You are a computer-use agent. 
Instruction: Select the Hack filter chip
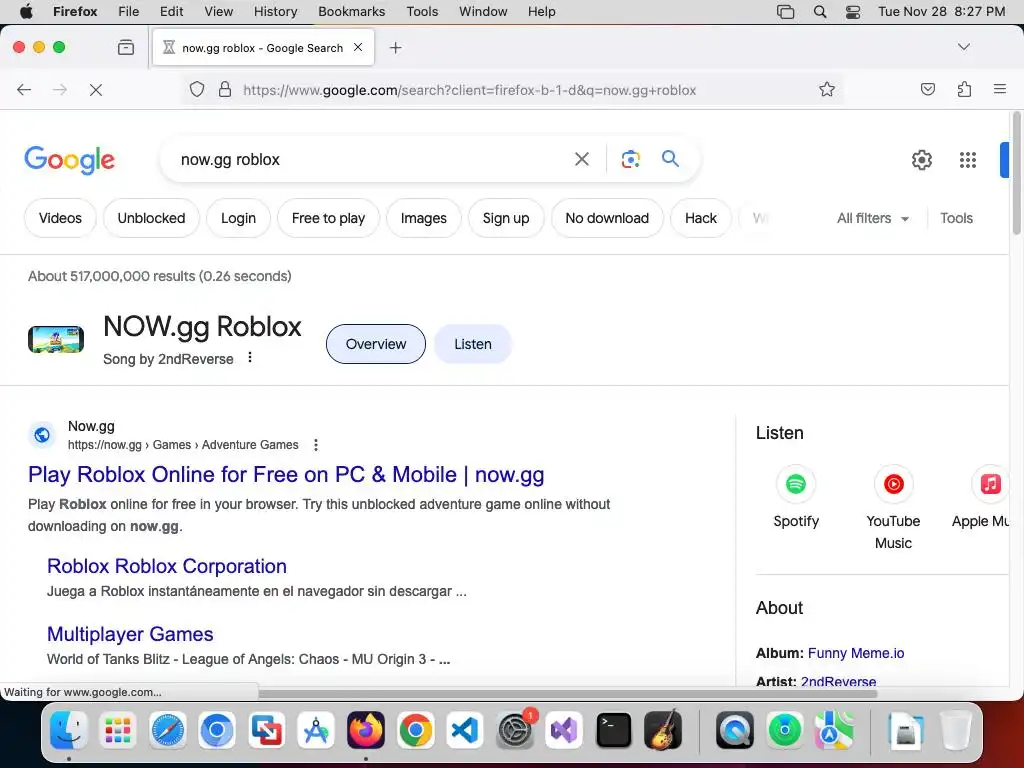pyautogui.click(x=701, y=218)
